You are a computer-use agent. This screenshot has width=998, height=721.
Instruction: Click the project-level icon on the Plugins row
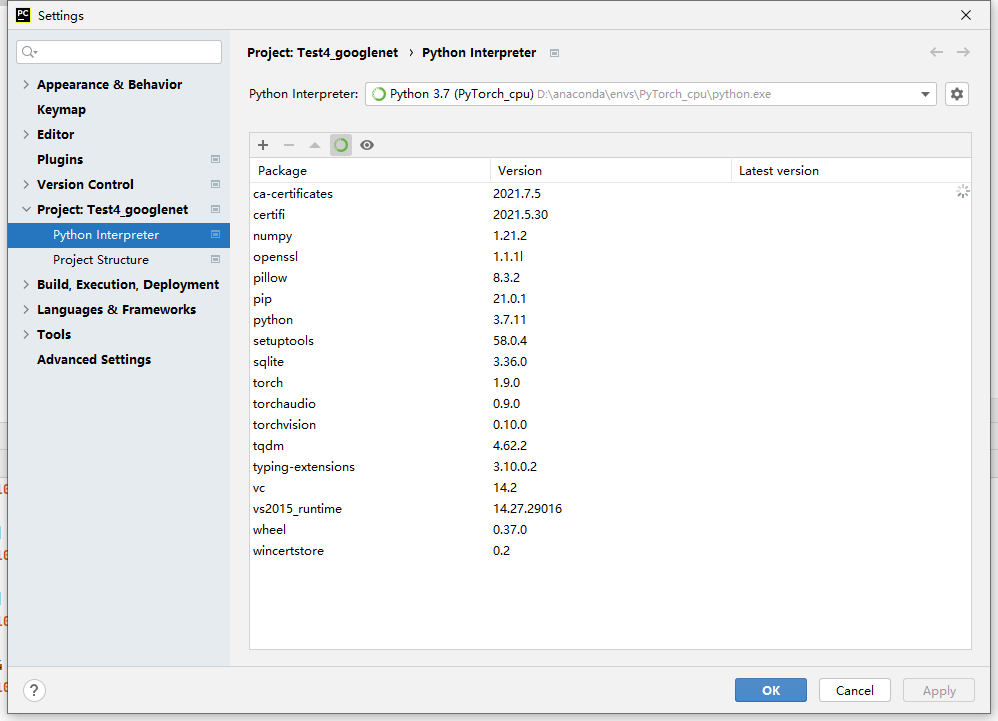[215, 159]
